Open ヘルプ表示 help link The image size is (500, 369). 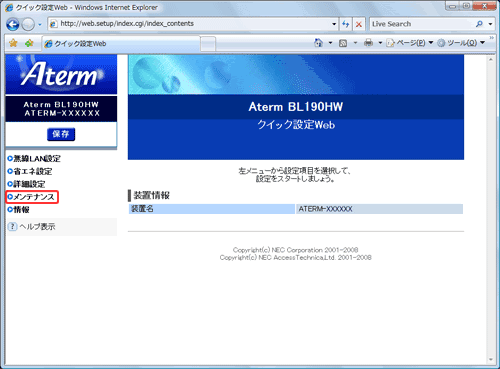[x=31, y=227]
